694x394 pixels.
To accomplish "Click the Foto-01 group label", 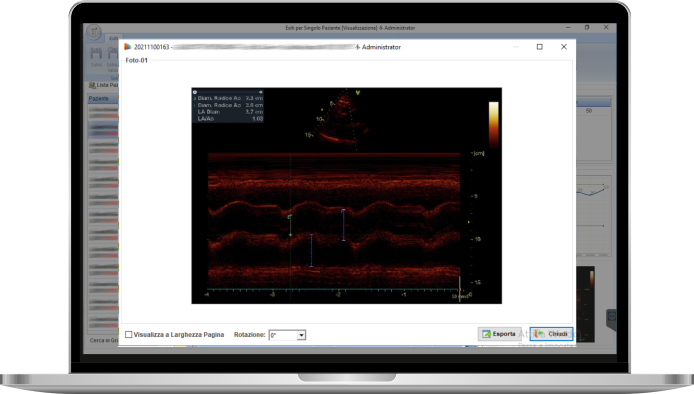I will 136,60.
